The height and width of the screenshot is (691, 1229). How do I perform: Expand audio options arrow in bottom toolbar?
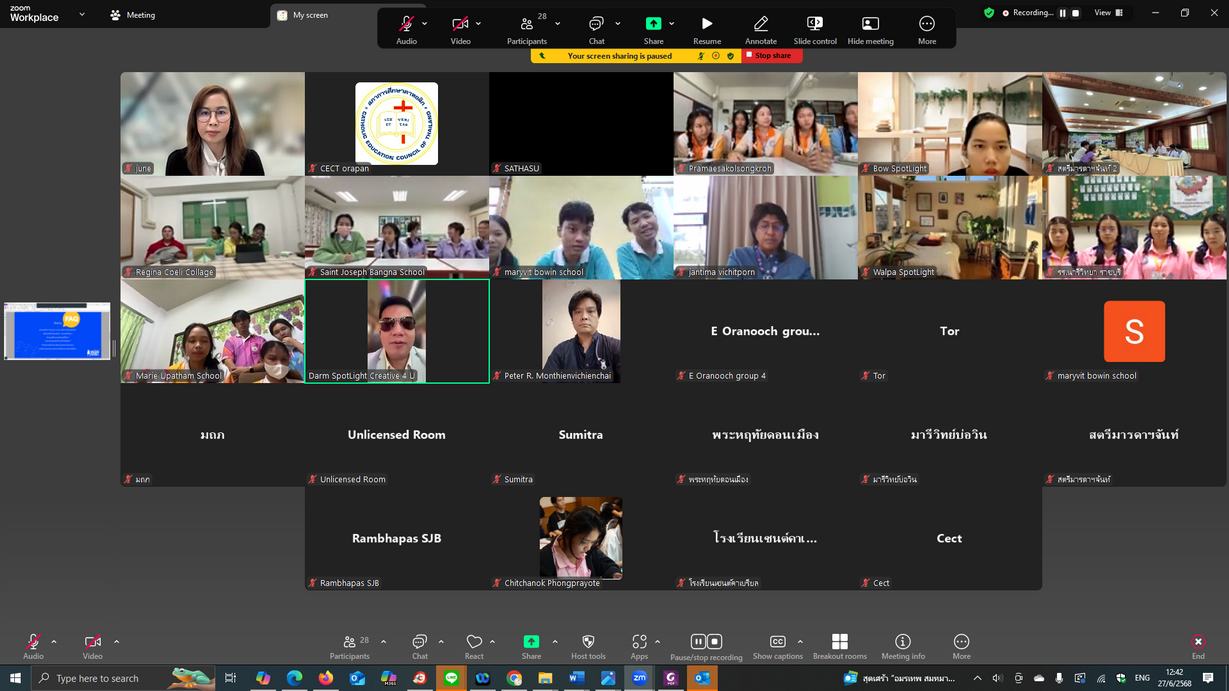click(54, 642)
